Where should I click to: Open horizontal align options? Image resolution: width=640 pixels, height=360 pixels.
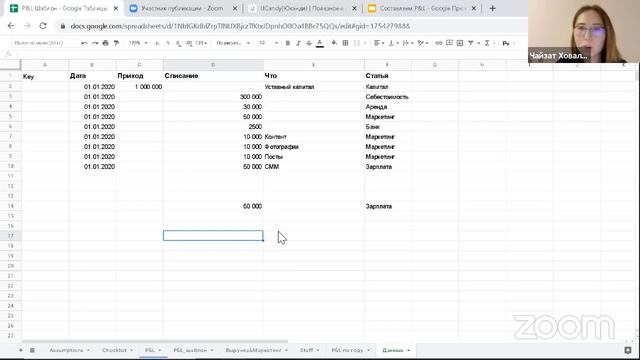coord(379,43)
